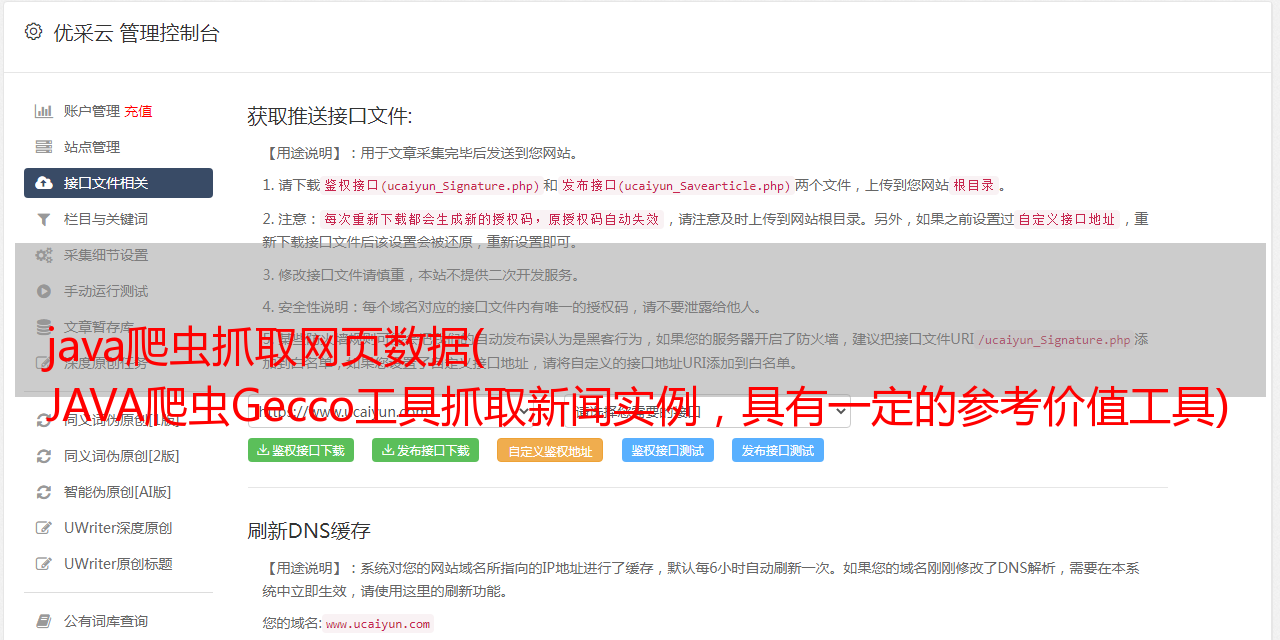The width and height of the screenshot is (1280, 640).
Task: Click the 获取推送接口文件 heading
Action: 330,116
